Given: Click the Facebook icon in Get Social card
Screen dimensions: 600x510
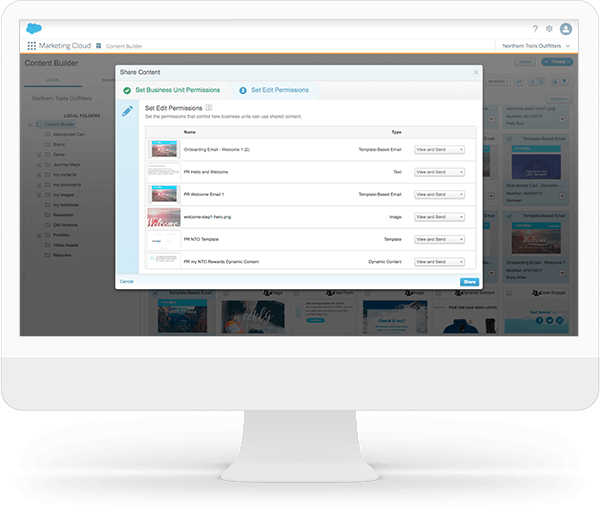Looking at the screenshot, I should (x=539, y=320).
